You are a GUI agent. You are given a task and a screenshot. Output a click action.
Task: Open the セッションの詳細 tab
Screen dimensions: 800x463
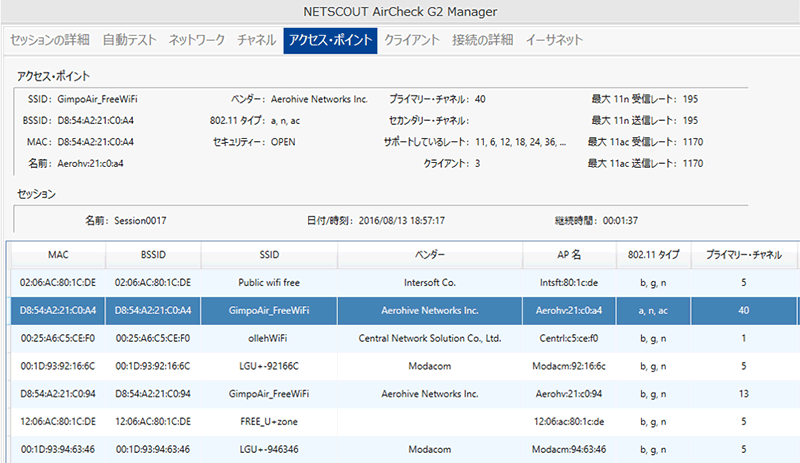click(49, 40)
